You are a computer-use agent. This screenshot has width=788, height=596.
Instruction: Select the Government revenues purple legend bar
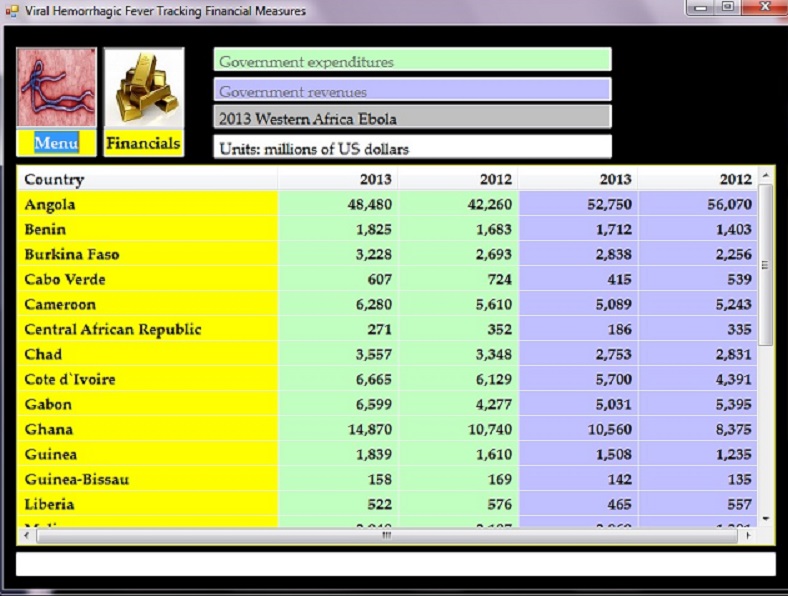pos(412,91)
